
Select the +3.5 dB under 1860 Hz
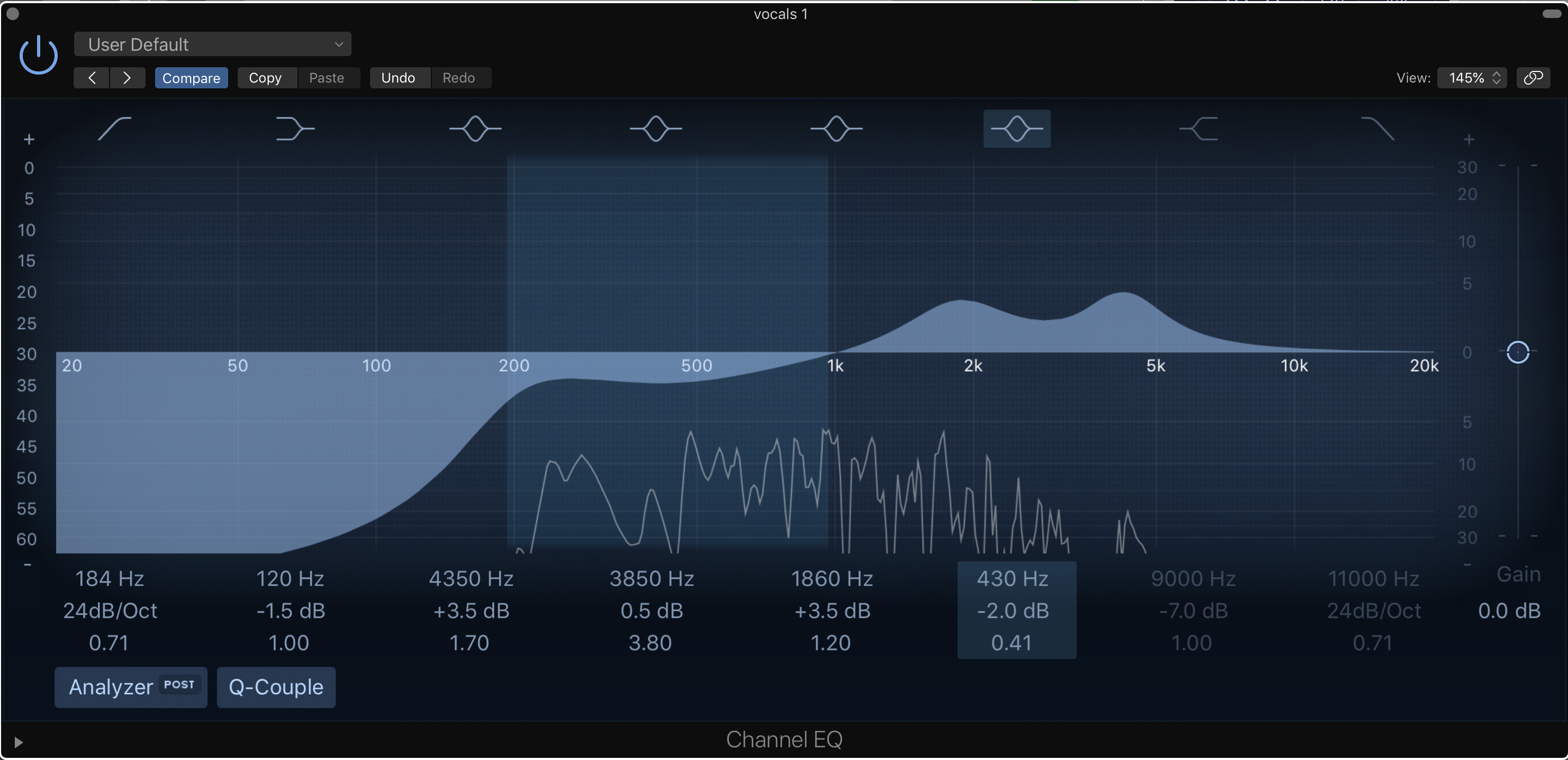[832, 610]
